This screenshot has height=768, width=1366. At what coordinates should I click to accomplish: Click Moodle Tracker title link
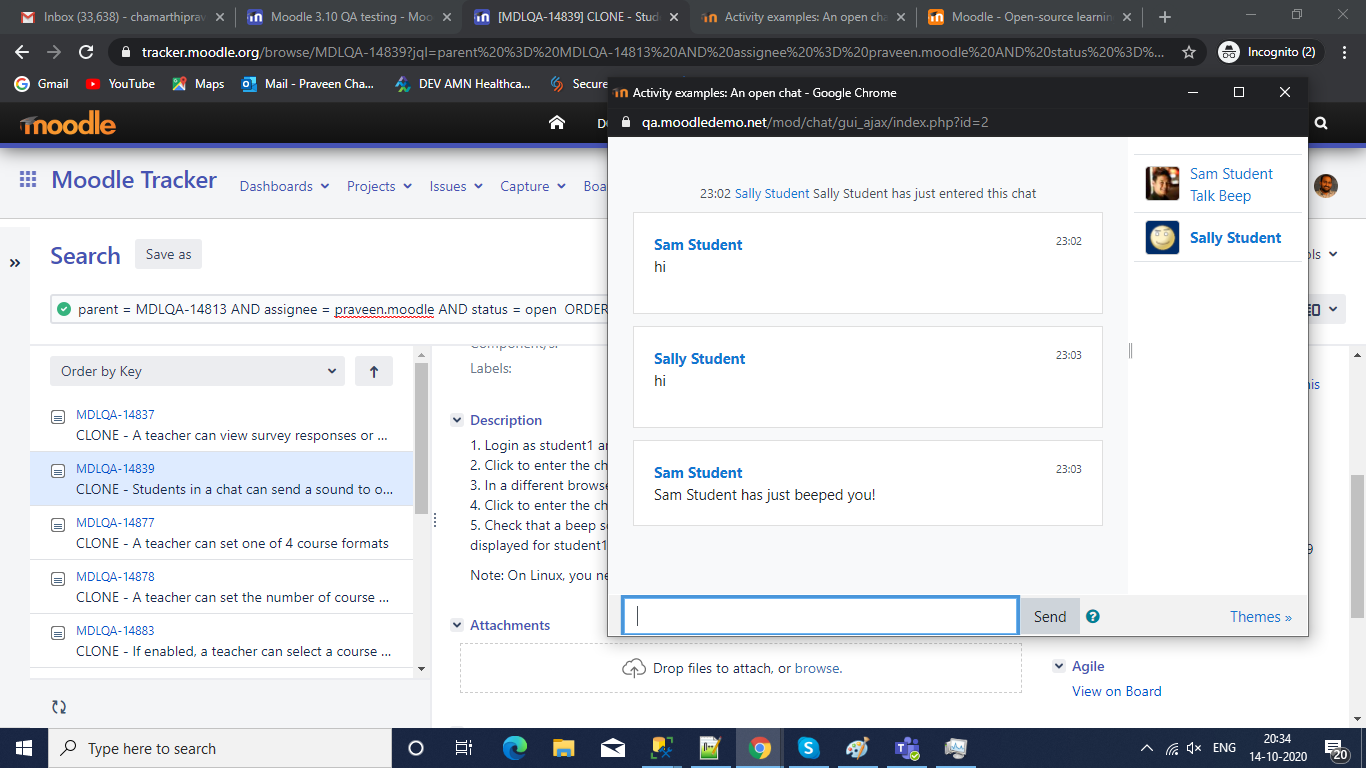(x=134, y=180)
